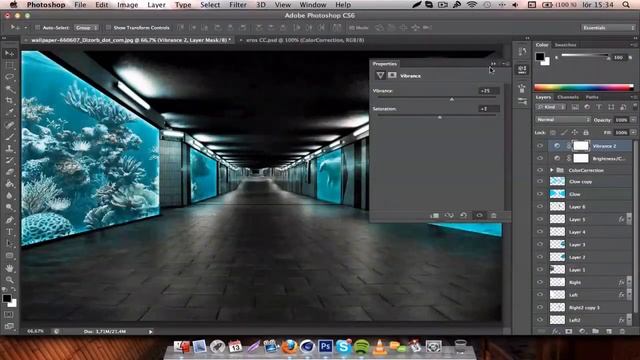Screen dimensions: 640x360
Task: Select the Blur tool
Action: [x=9, y=196]
